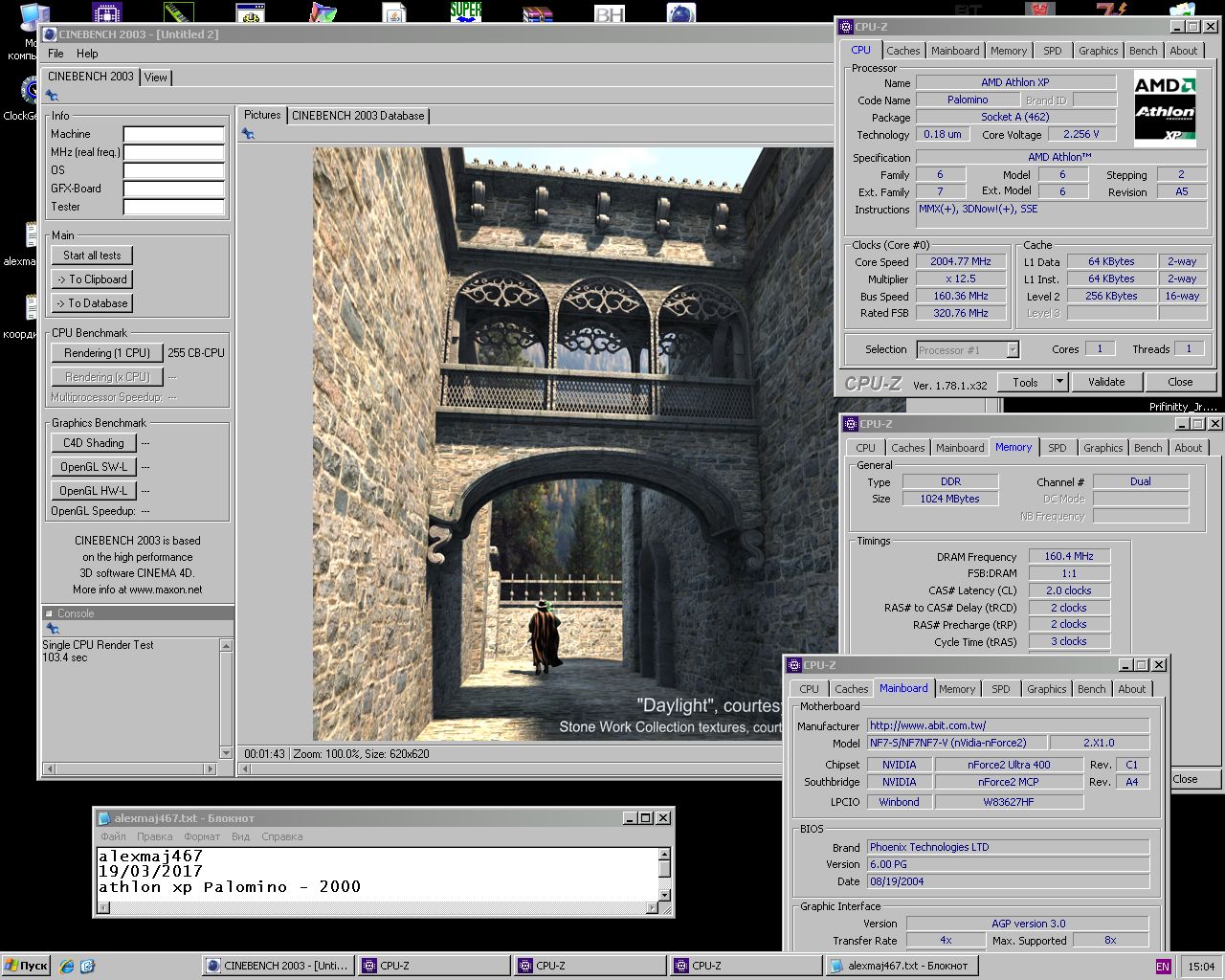Start the C4D Shading test
The width and height of the screenshot is (1225, 980).
(94, 443)
